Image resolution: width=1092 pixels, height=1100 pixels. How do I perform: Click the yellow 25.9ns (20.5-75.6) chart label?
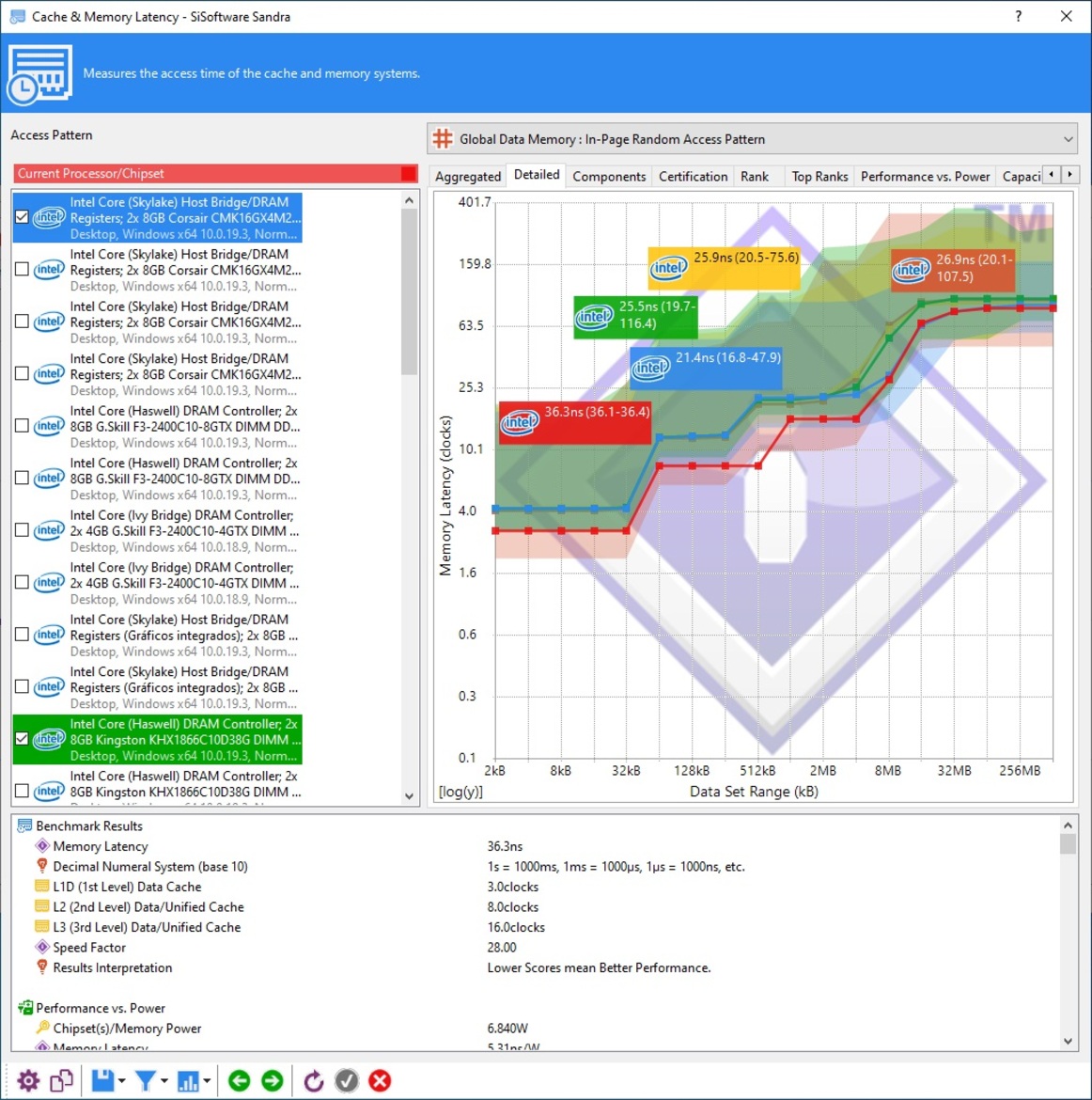coord(724,267)
